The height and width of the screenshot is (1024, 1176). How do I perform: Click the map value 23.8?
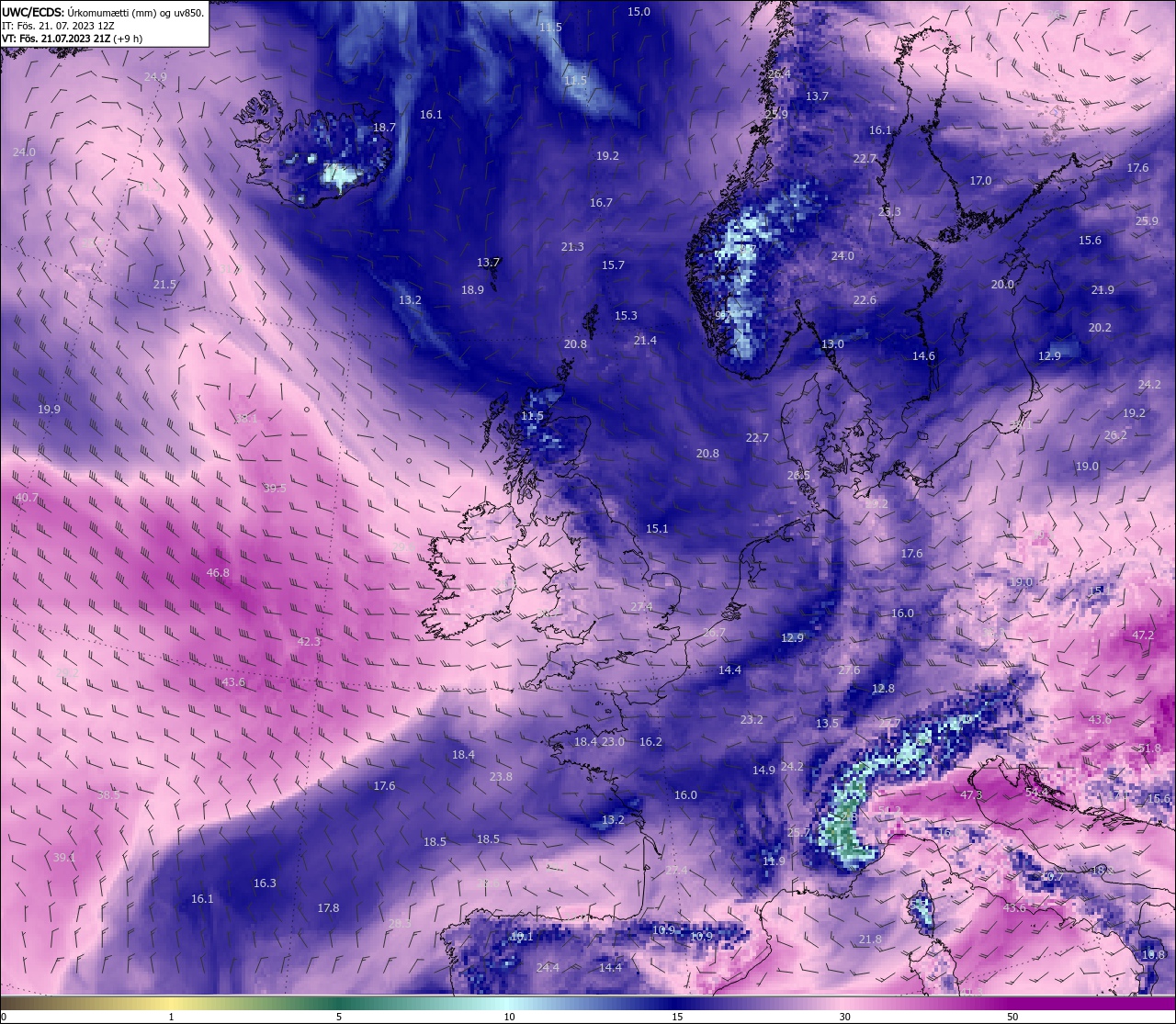click(501, 777)
